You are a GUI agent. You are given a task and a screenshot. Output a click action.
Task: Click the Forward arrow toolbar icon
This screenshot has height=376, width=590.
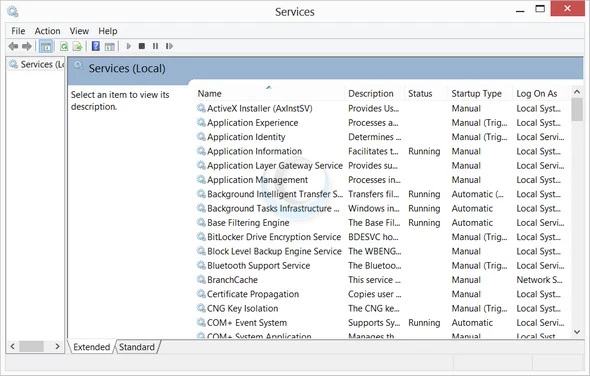point(27,46)
